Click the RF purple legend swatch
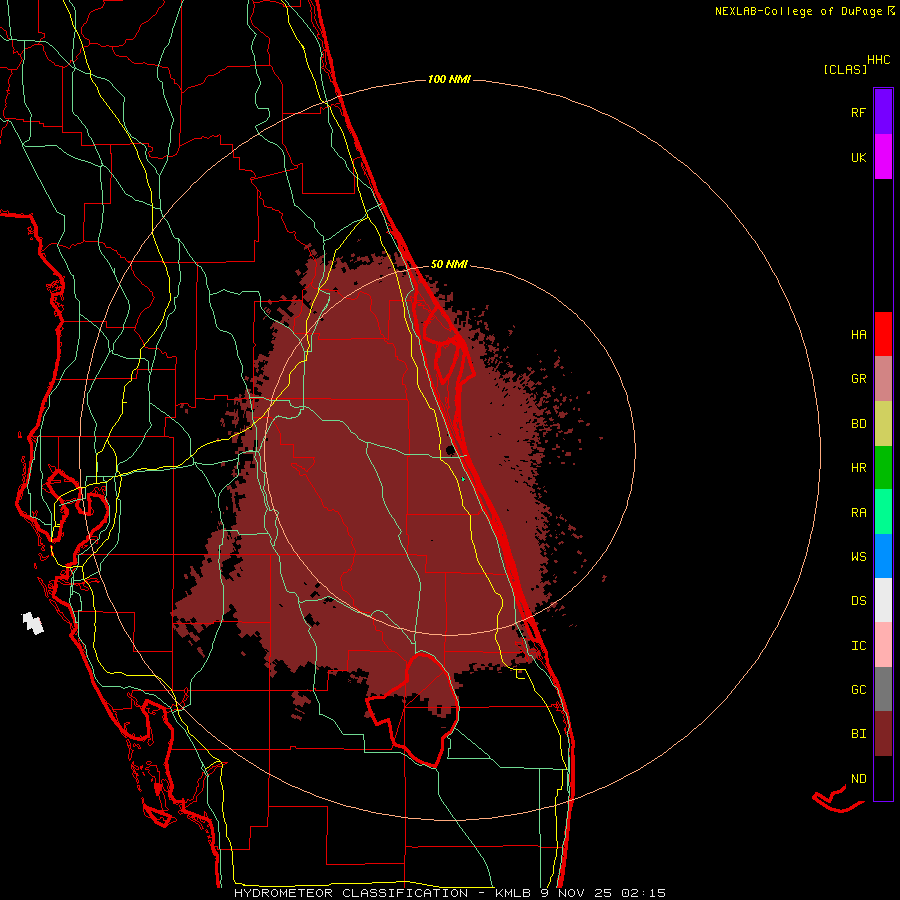The height and width of the screenshot is (900, 900). [883, 112]
